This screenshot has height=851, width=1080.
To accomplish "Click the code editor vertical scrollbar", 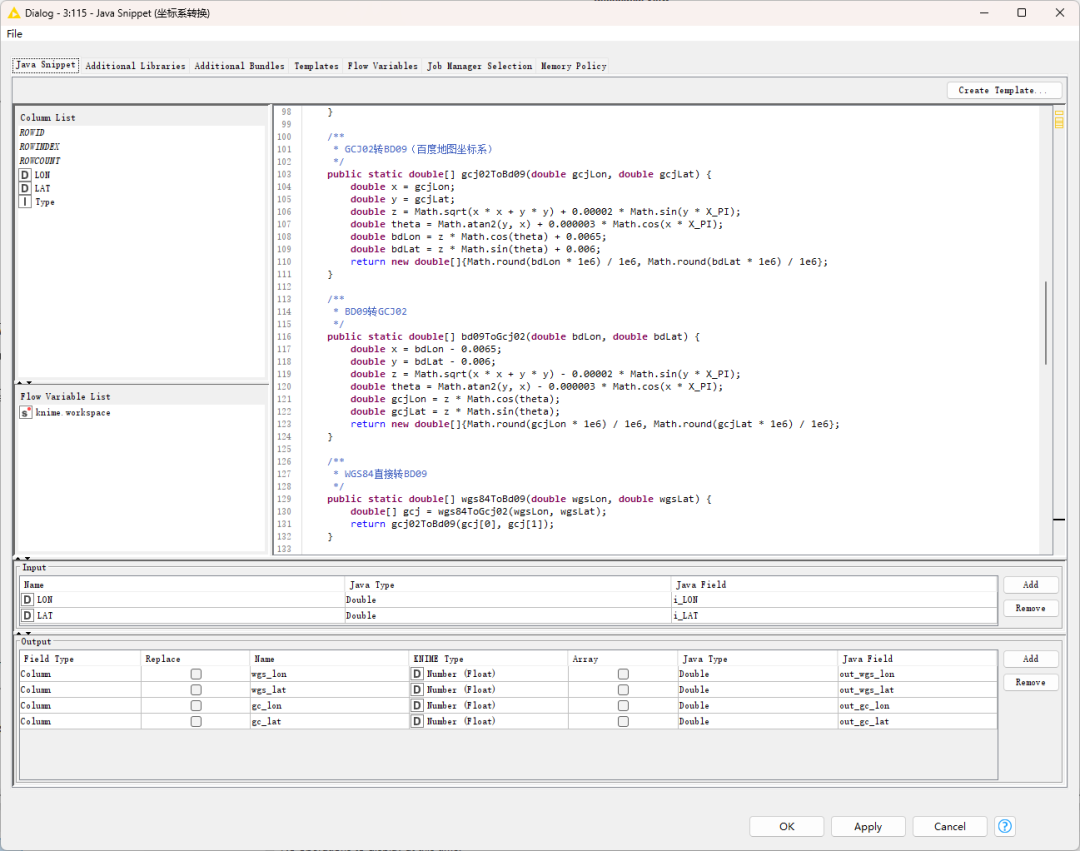I will [x=1046, y=322].
